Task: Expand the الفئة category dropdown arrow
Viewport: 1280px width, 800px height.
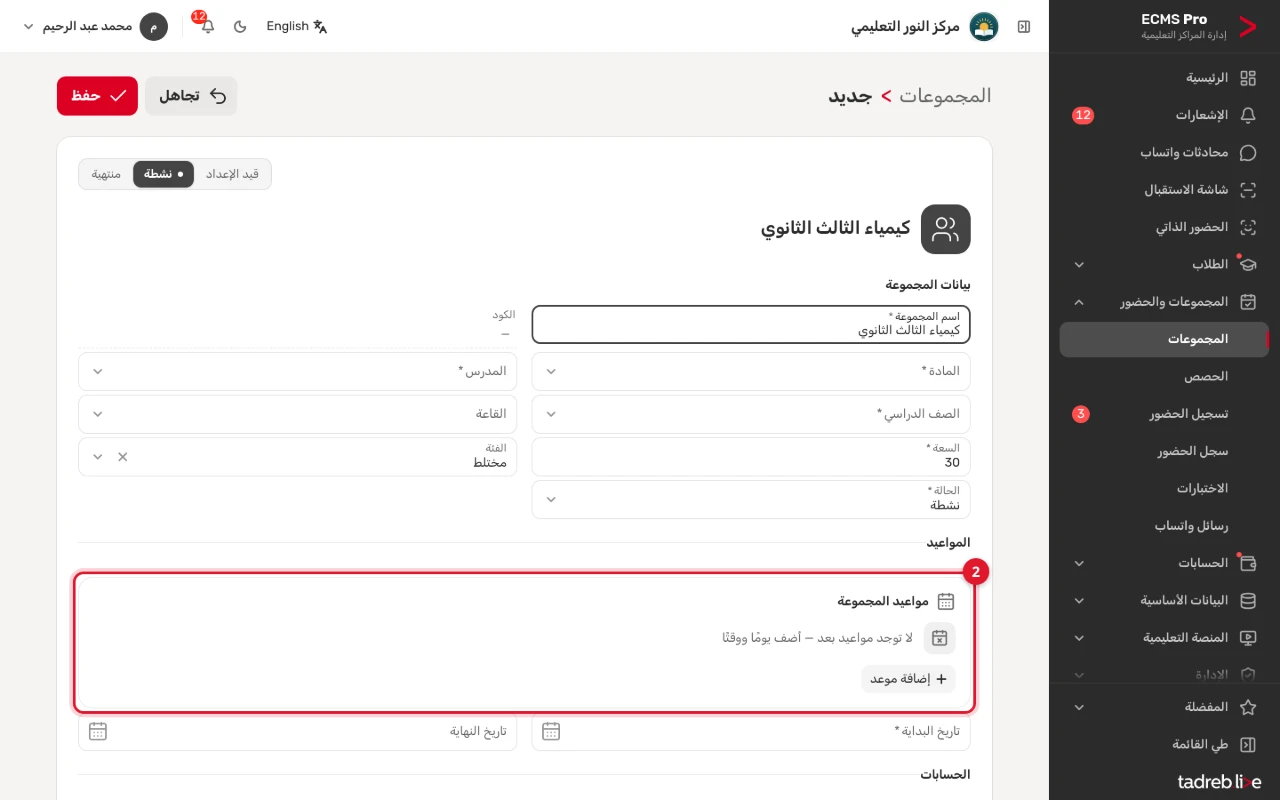Action: point(97,457)
